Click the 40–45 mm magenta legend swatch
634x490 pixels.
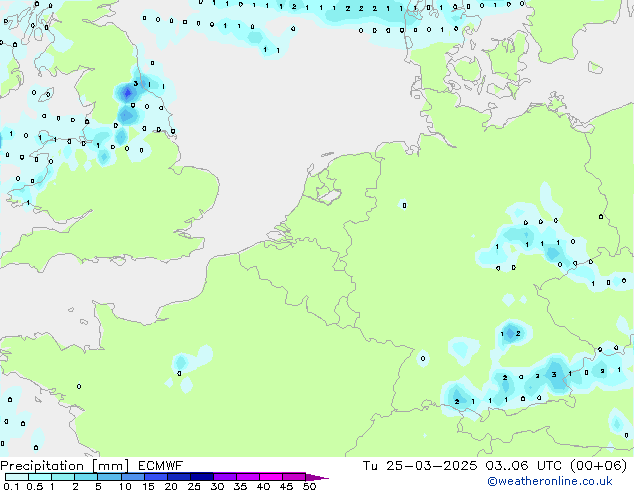[271, 477]
